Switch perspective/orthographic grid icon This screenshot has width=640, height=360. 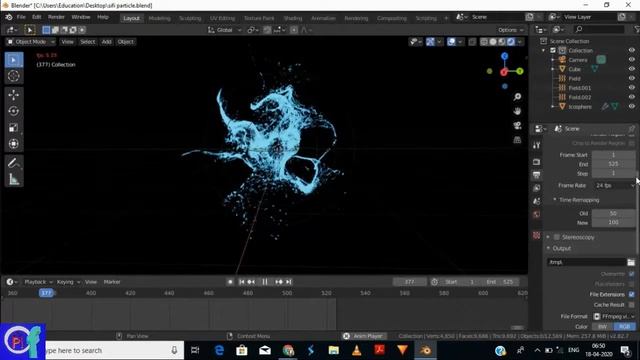(x=517, y=140)
